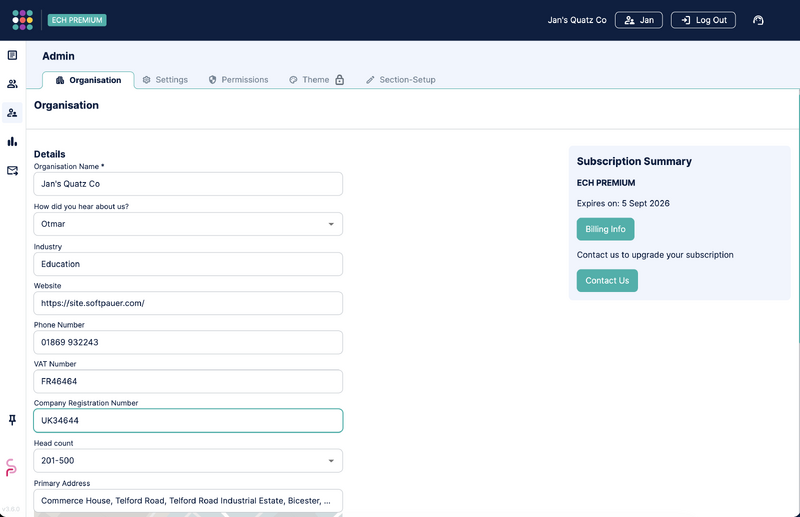Switch to the Organisation tab

(88, 80)
